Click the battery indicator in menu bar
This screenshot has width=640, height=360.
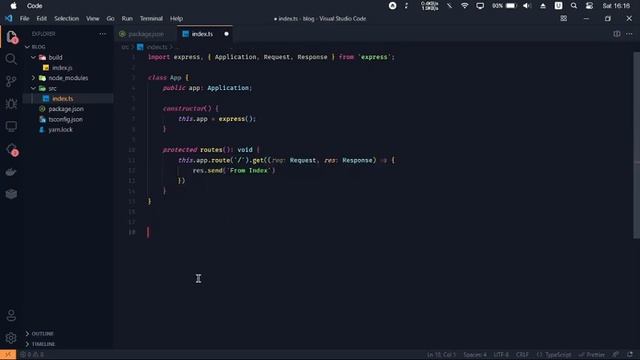504,6
